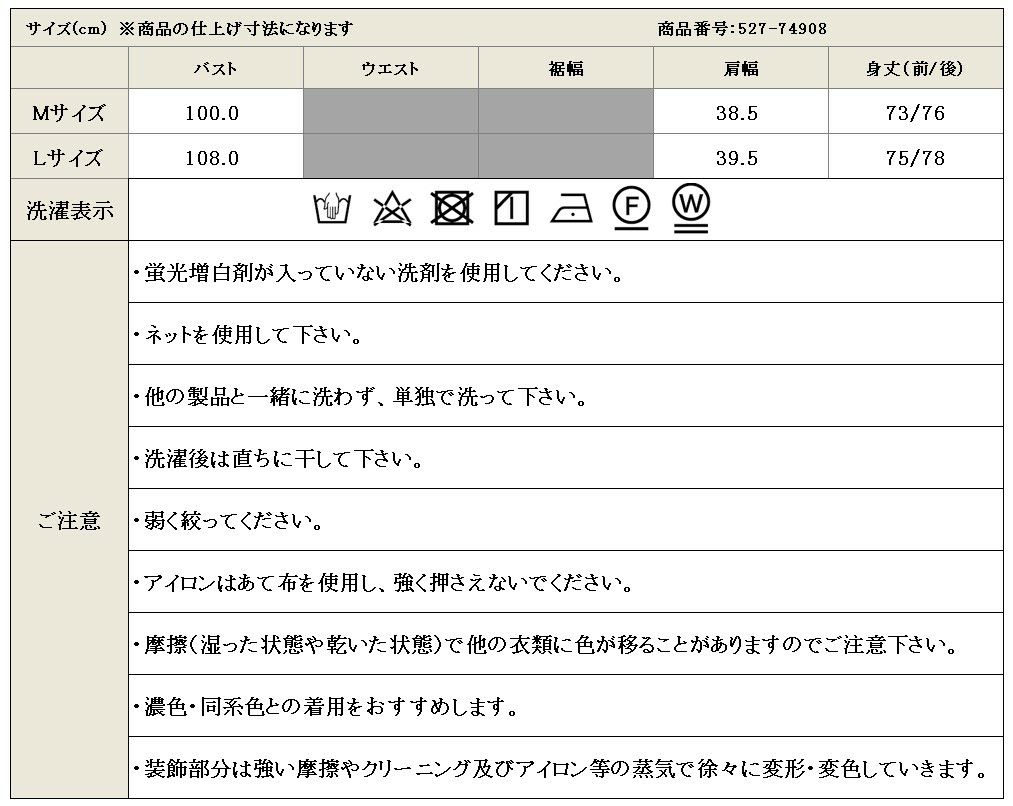Click the Lサイズ bust value 108.0
Image resolution: width=1013 pixels, height=806 pixels.
pos(213,158)
